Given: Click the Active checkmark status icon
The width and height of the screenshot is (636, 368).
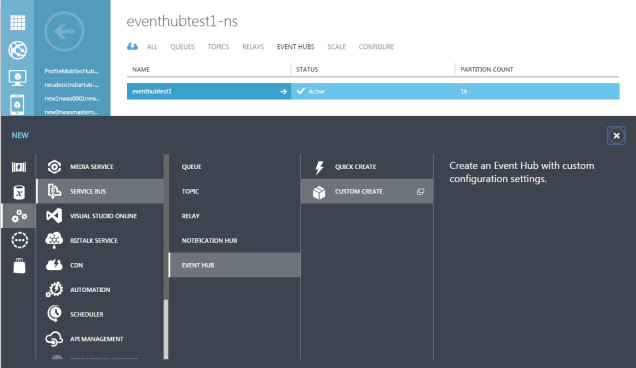Looking at the screenshot, I should pos(301,91).
